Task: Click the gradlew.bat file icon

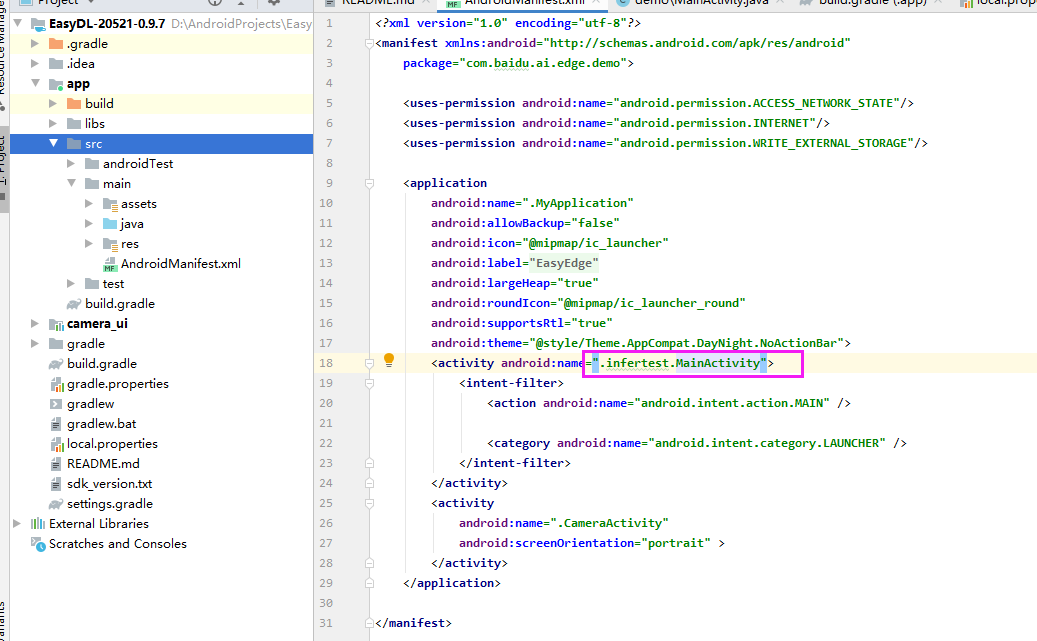Action: pyautogui.click(x=56, y=424)
